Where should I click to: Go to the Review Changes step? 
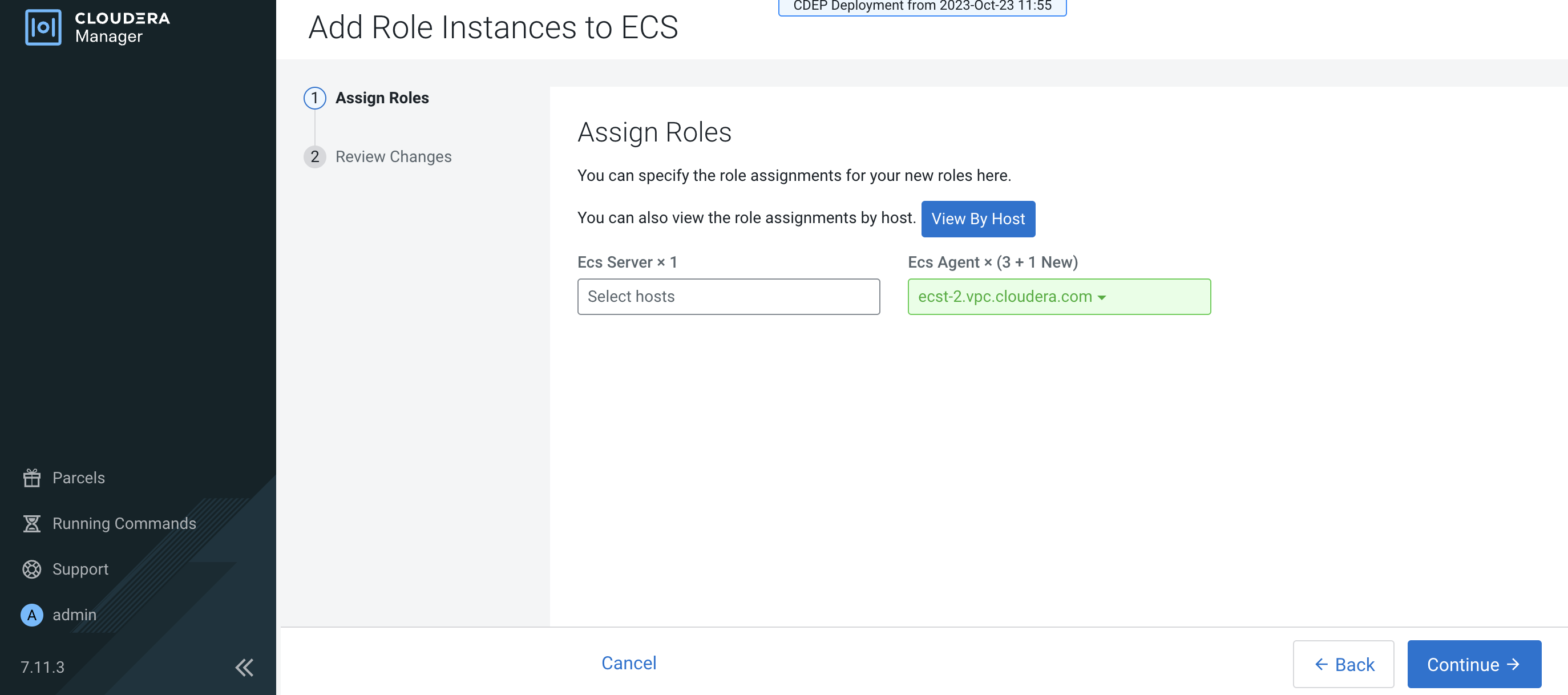click(x=393, y=157)
